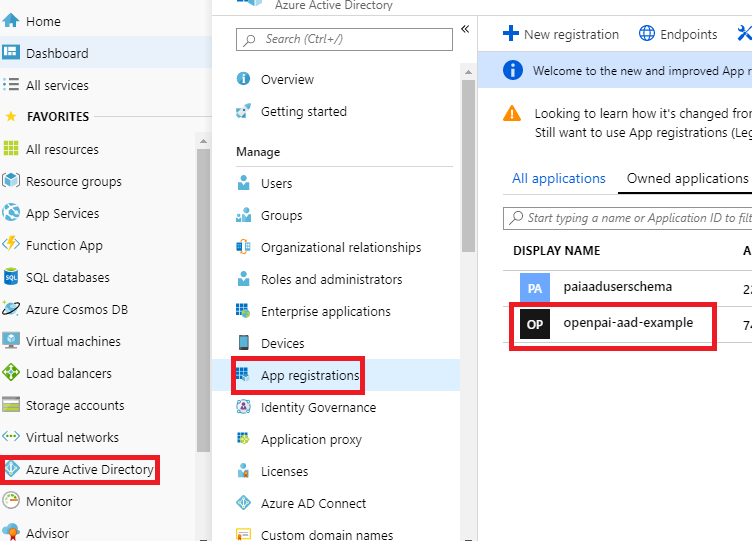Click the Storage accounts icon
Screen dimensions: 752x541
[11, 405]
